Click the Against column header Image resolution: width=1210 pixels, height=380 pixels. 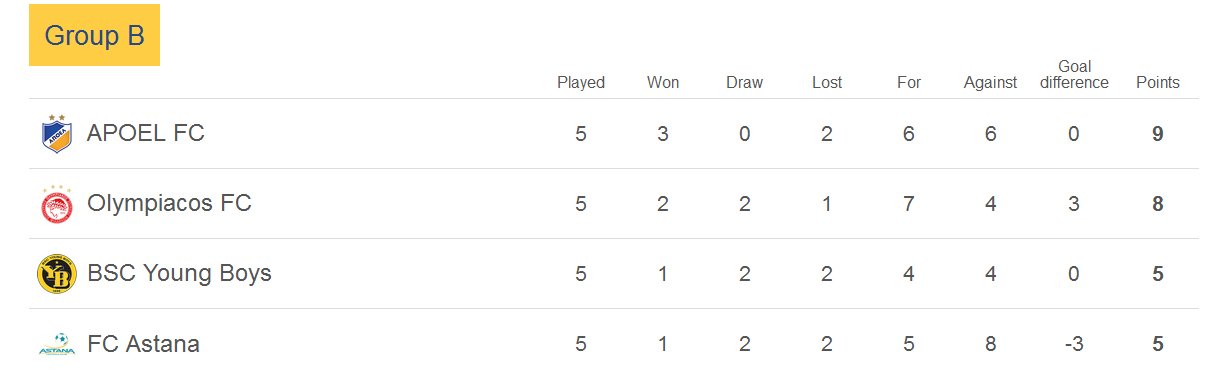(990, 82)
